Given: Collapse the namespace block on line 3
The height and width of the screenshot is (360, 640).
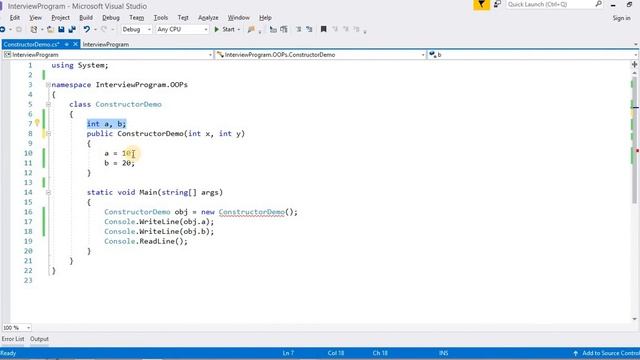Looking at the screenshot, I should (48, 85).
